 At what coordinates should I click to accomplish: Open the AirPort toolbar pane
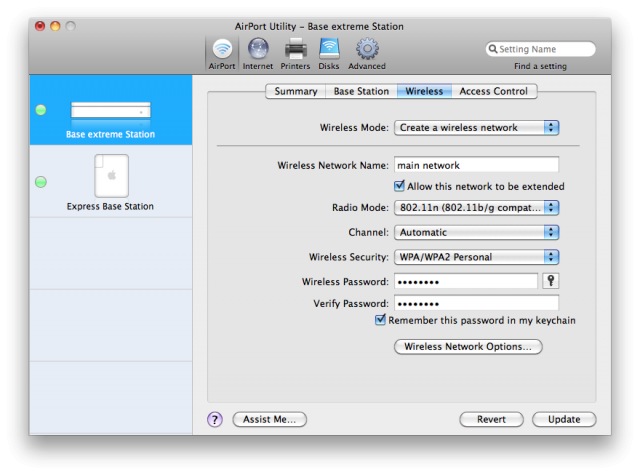coord(222,53)
